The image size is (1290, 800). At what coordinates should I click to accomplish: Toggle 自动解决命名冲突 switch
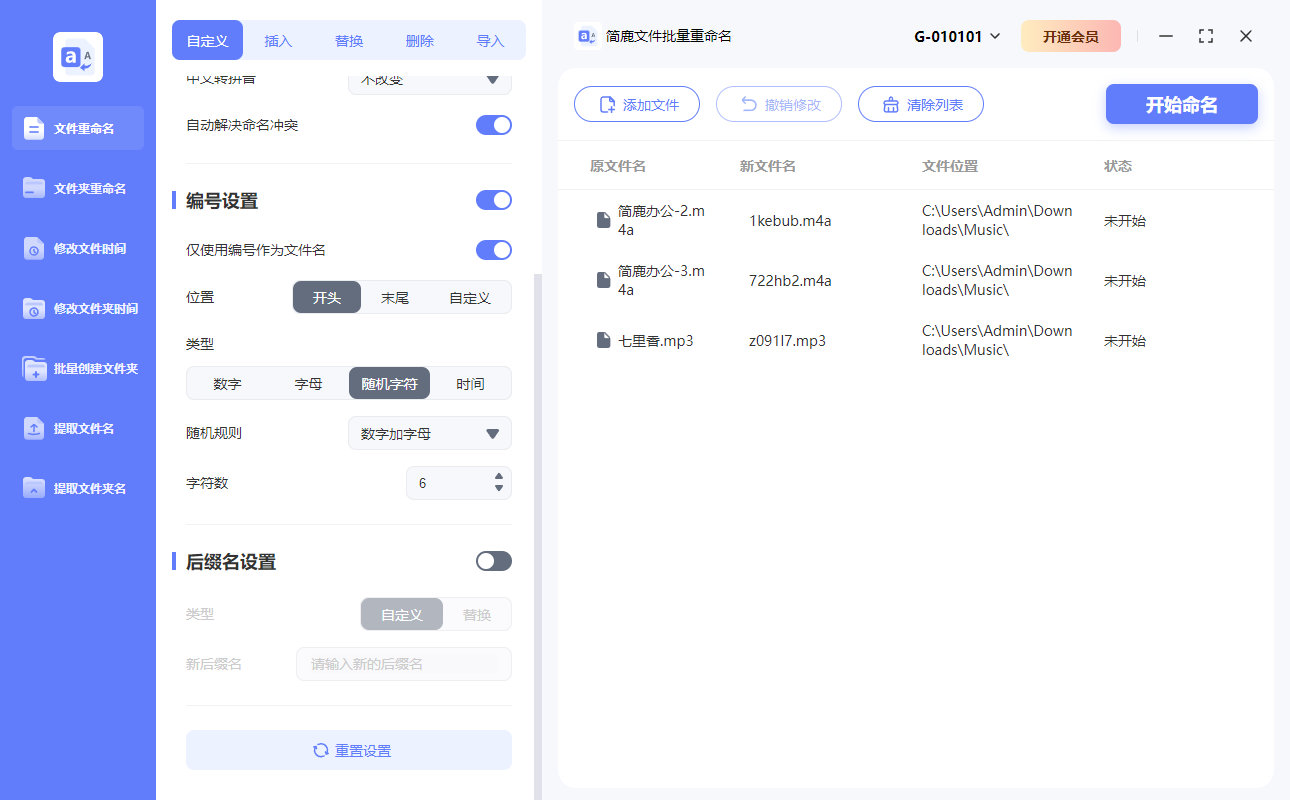(493, 125)
